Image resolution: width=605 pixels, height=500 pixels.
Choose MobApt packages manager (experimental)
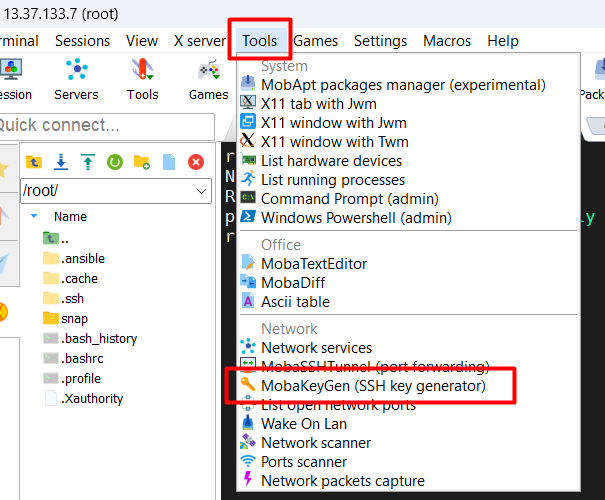pyautogui.click(x=409, y=85)
